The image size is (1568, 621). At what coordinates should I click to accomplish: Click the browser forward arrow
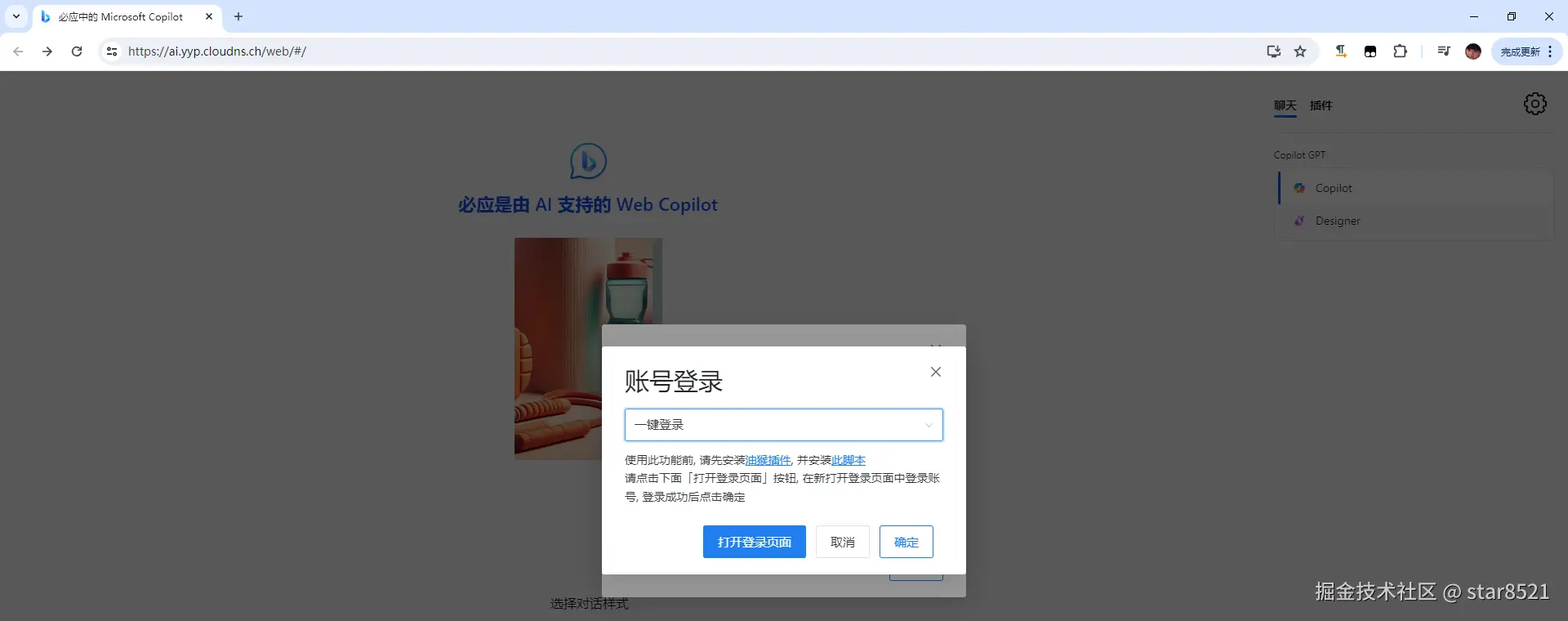click(47, 51)
